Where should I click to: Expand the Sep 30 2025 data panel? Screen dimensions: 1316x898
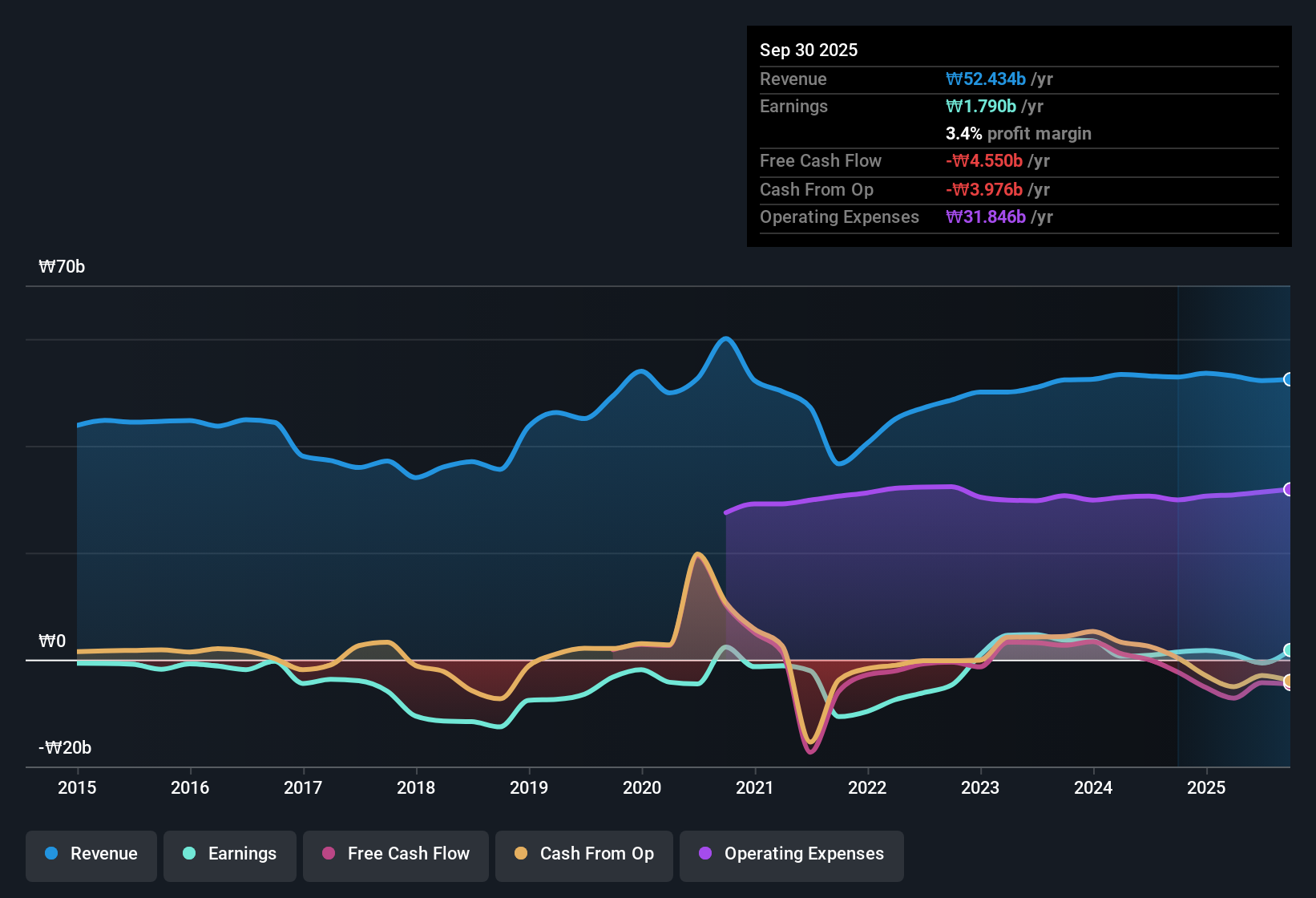[x=809, y=50]
